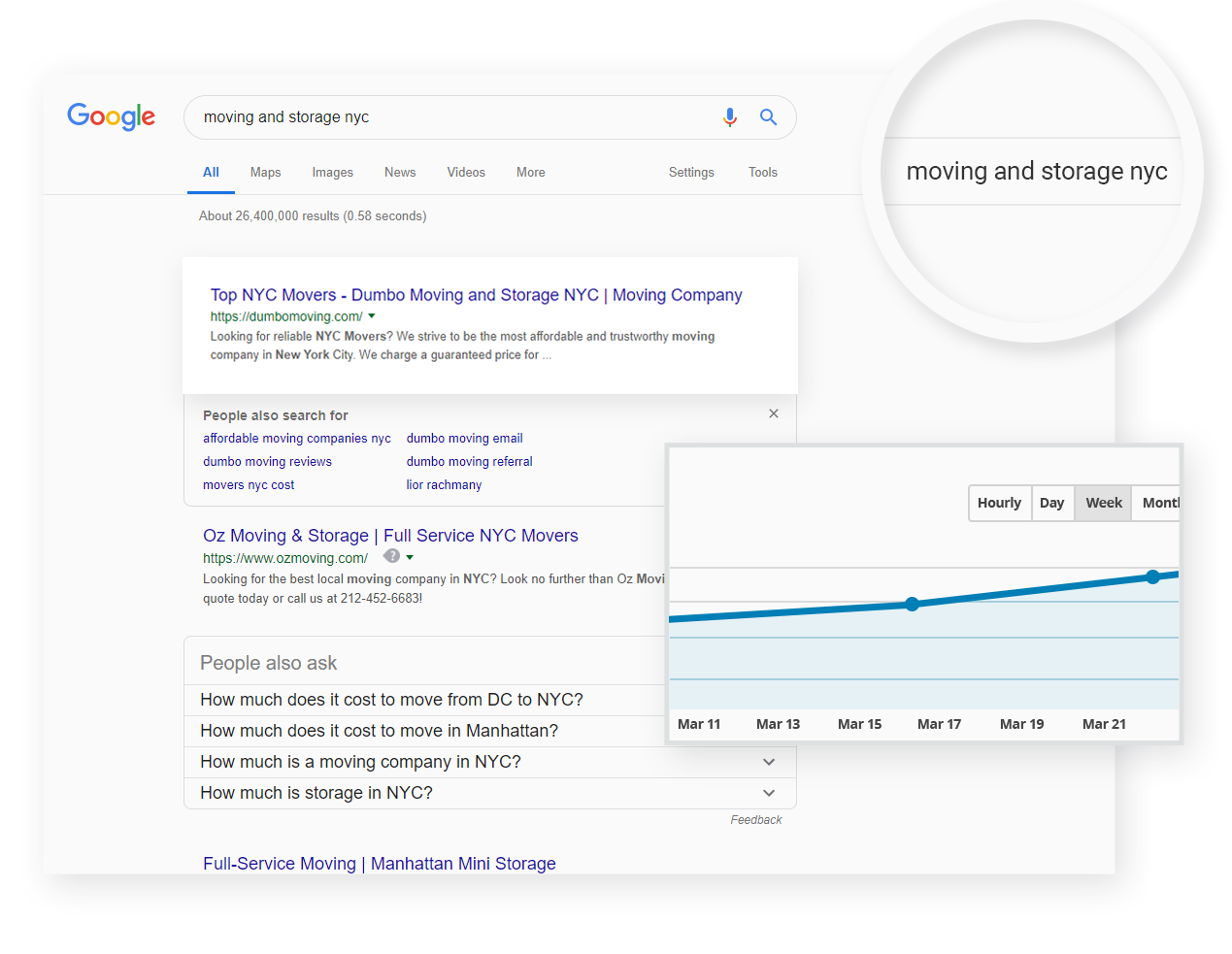Start voice search with microphone icon

pyautogui.click(x=730, y=117)
